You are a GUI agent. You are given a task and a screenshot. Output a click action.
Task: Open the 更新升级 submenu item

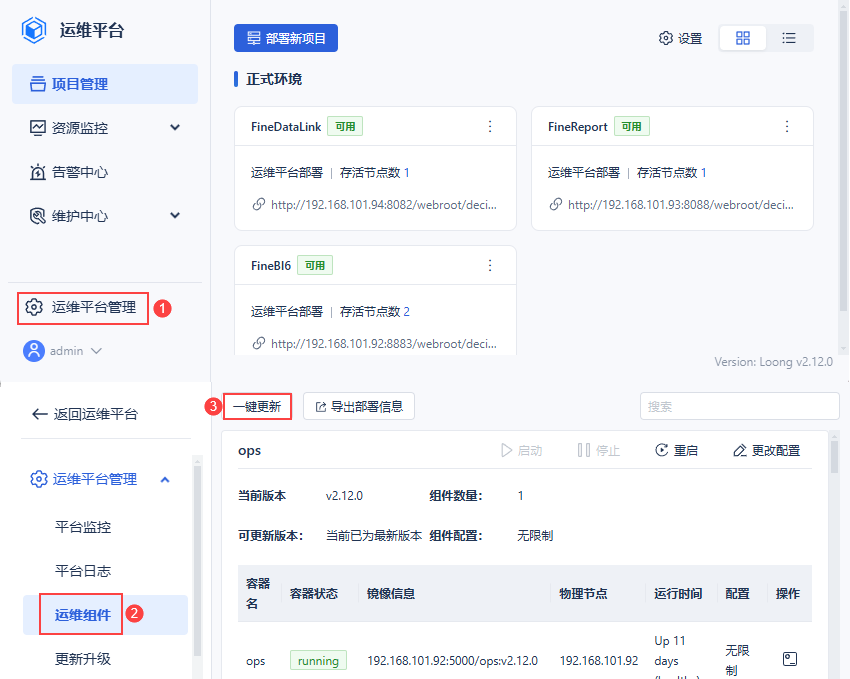point(83,658)
